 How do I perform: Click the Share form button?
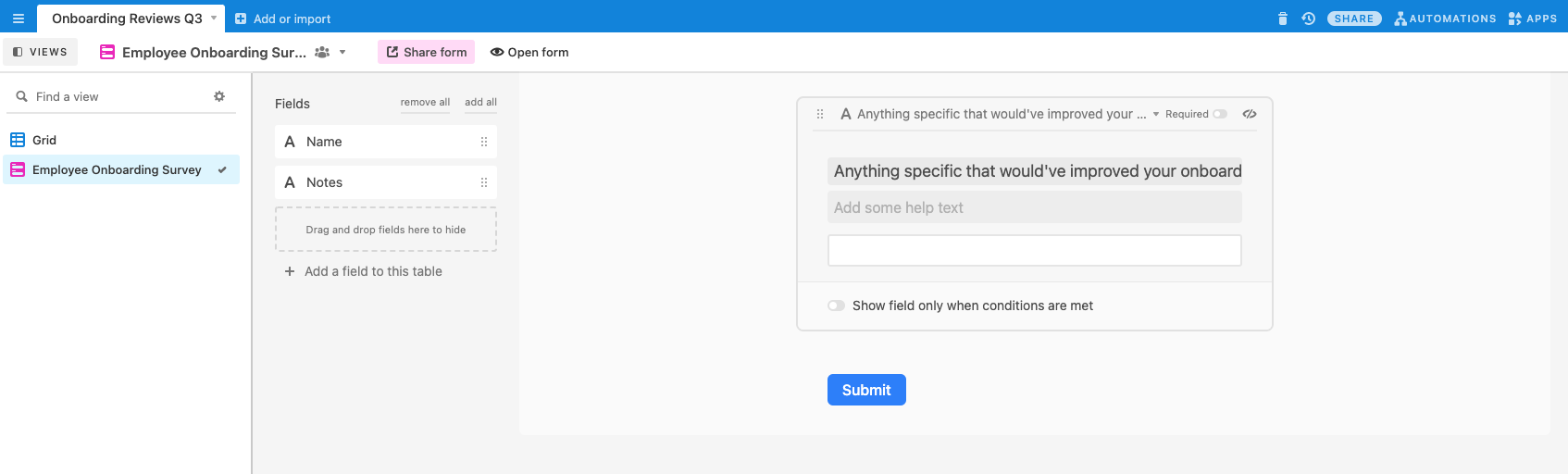(x=426, y=52)
